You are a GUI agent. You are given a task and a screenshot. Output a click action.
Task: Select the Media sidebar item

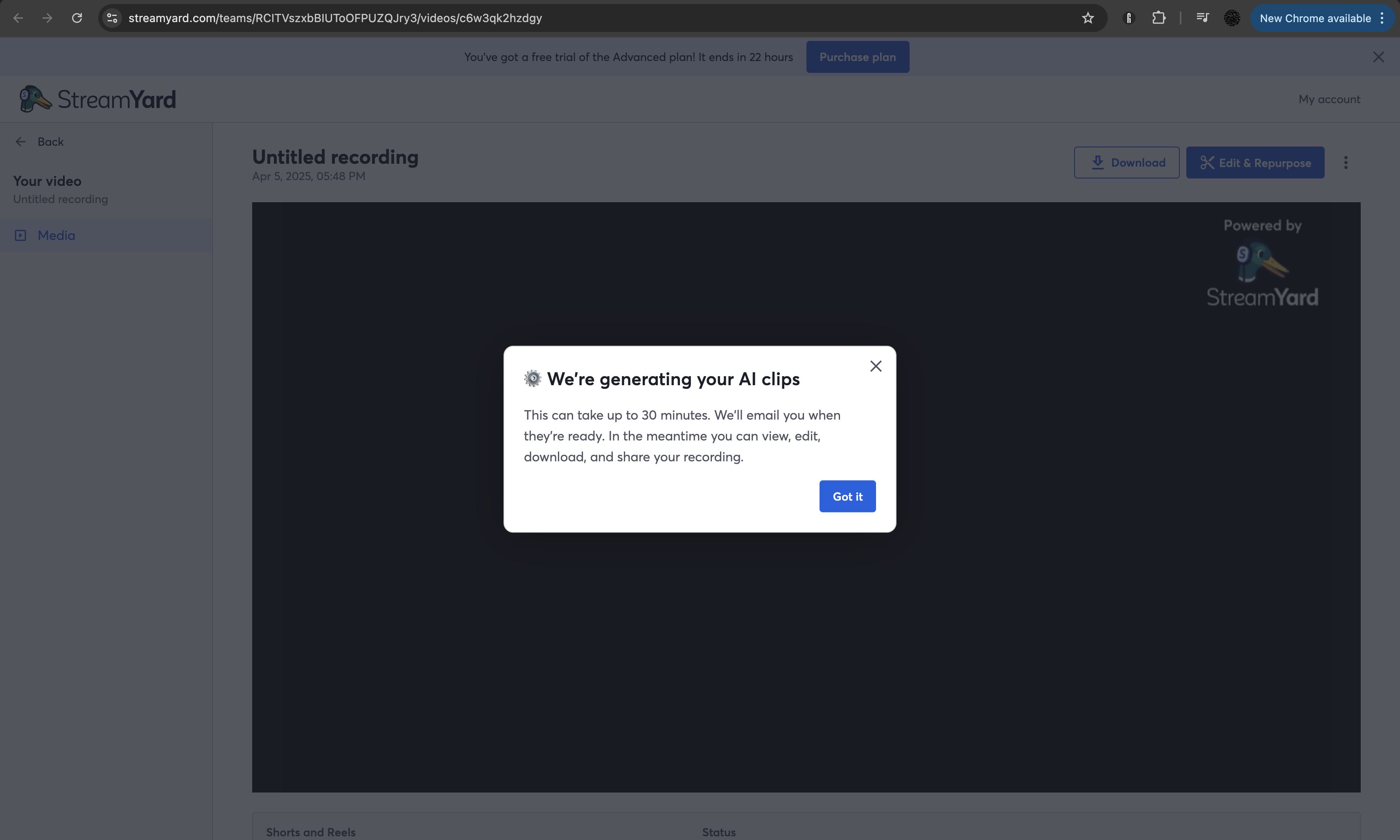pos(106,235)
